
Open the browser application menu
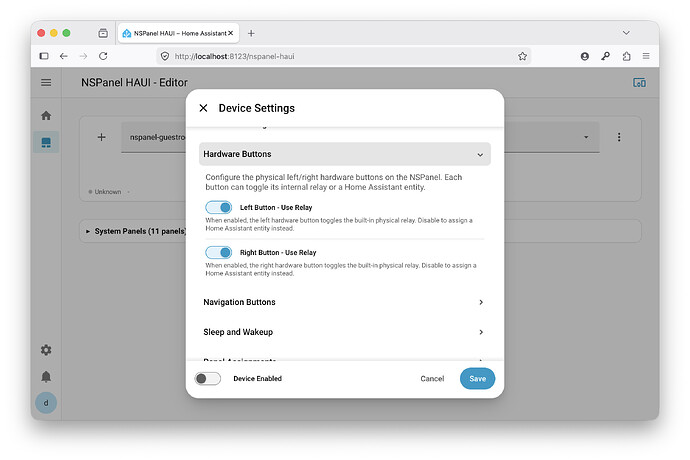[x=646, y=56]
